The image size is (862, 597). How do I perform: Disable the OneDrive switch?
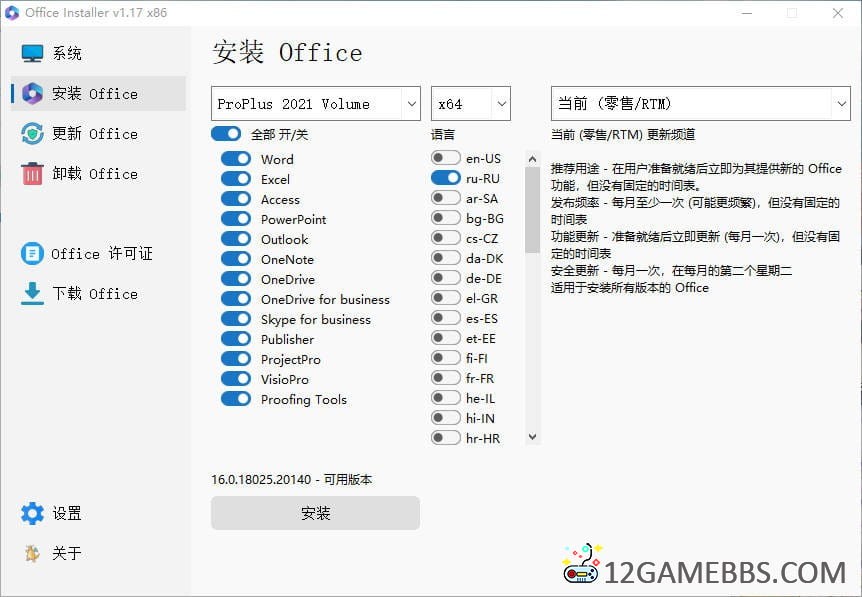point(236,279)
